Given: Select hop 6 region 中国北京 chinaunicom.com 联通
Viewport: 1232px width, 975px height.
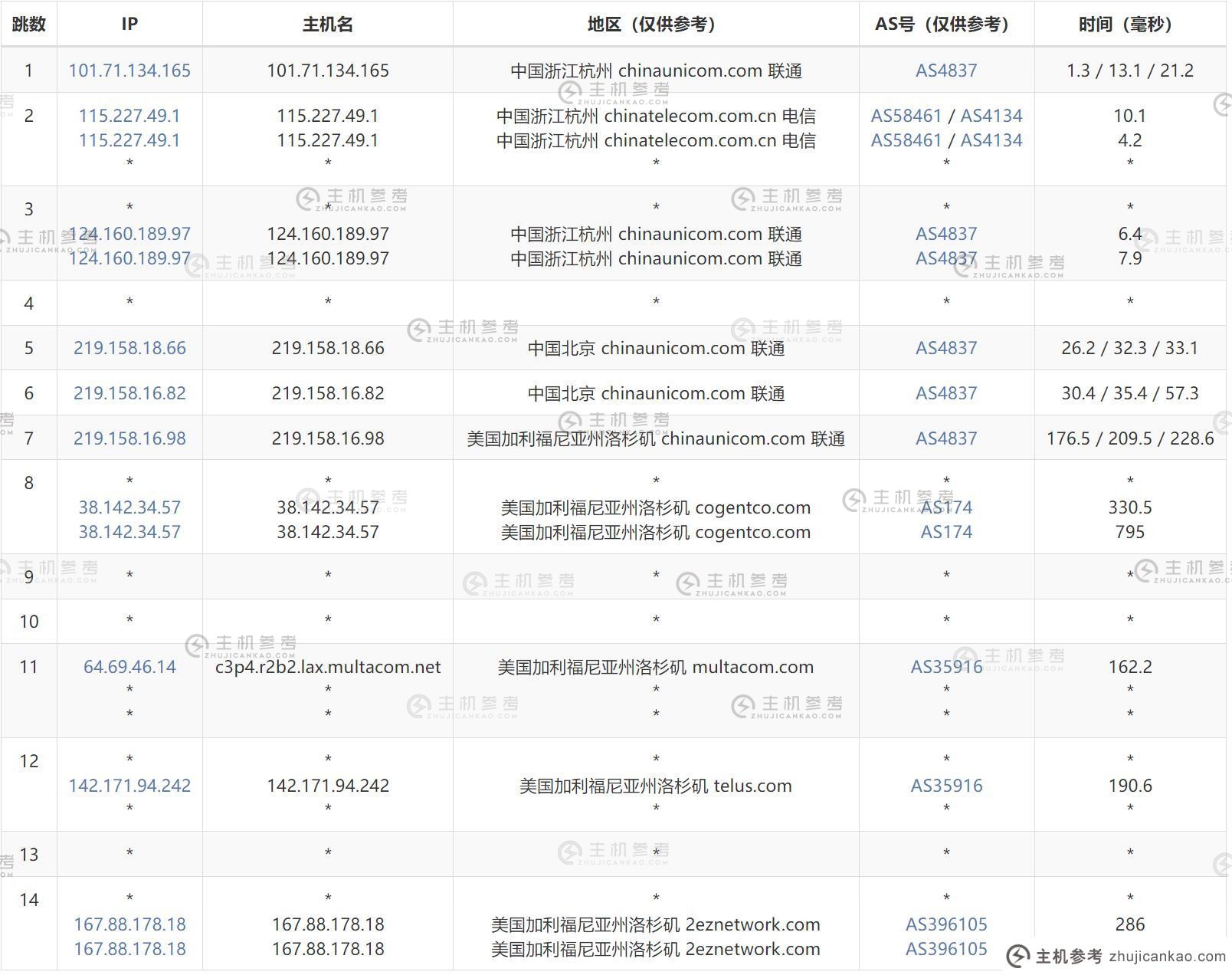Looking at the screenshot, I should click(656, 393).
